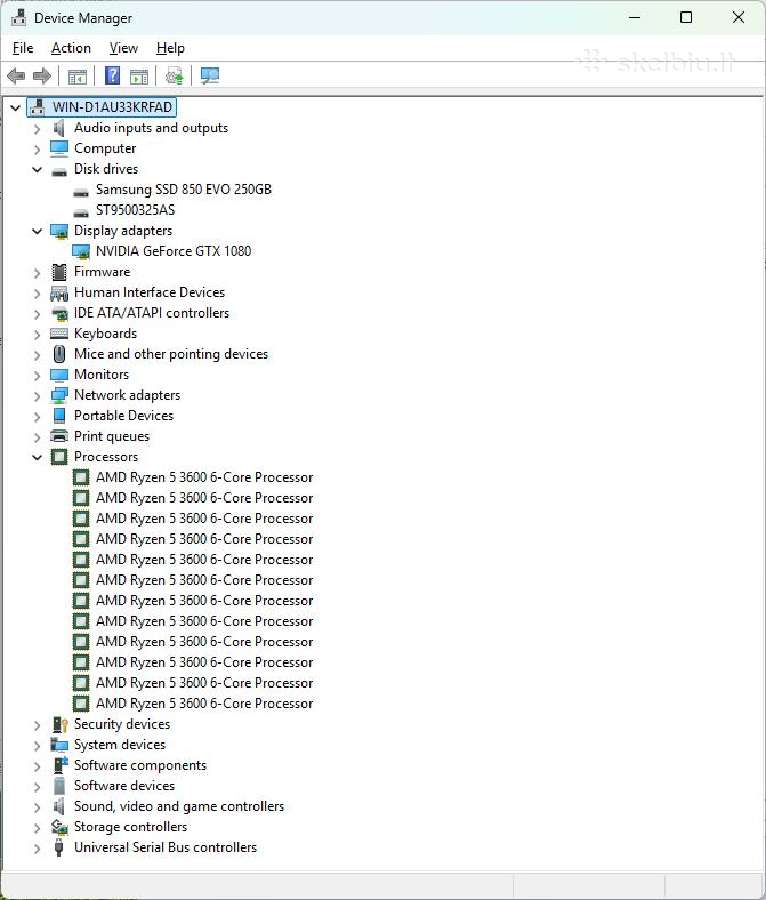Select Human Interface Devices label
Image resolution: width=766 pixels, height=900 pixels.
click(x=149, y=293)
